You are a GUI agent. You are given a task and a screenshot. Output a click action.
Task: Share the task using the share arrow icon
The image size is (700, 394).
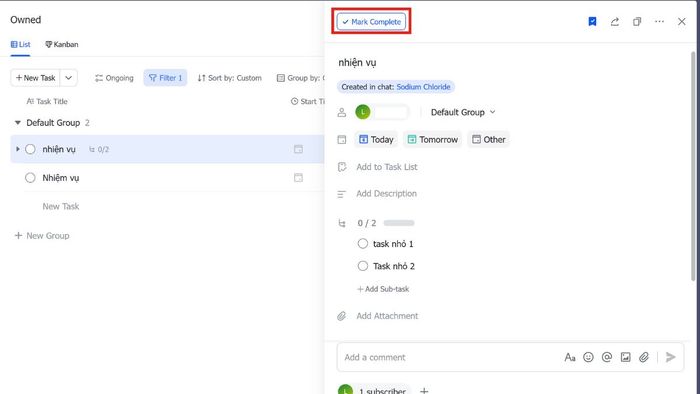coord(615,21)
